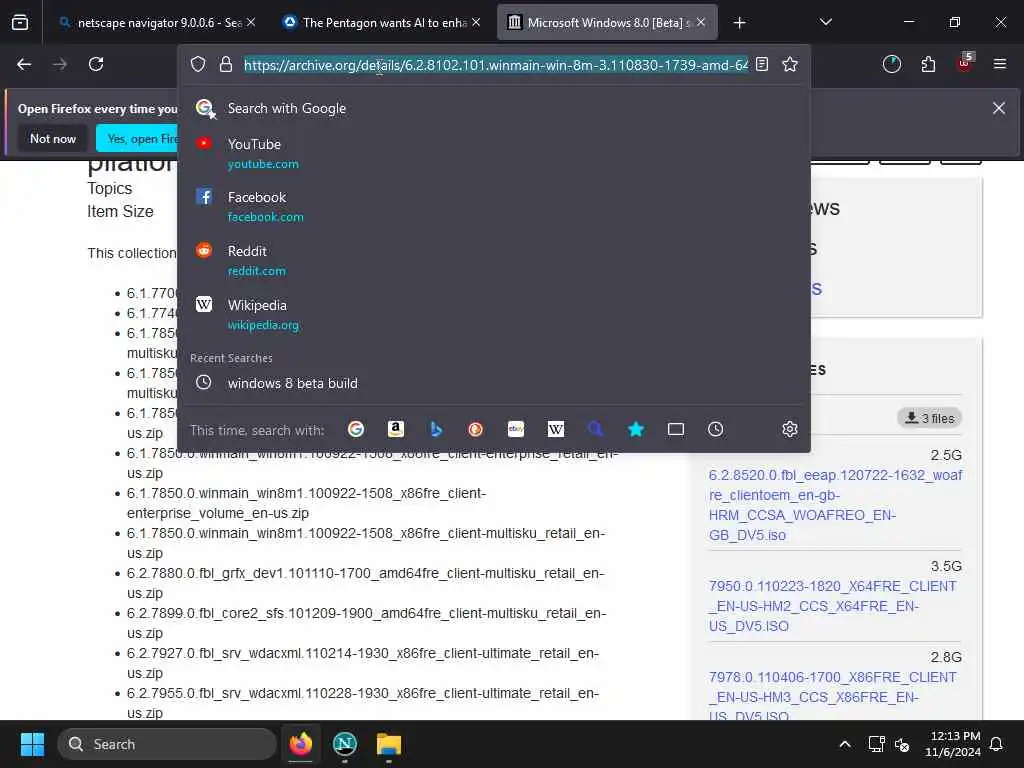
Task: Open the tracking protection shield icon
Action: click(198, 64)
